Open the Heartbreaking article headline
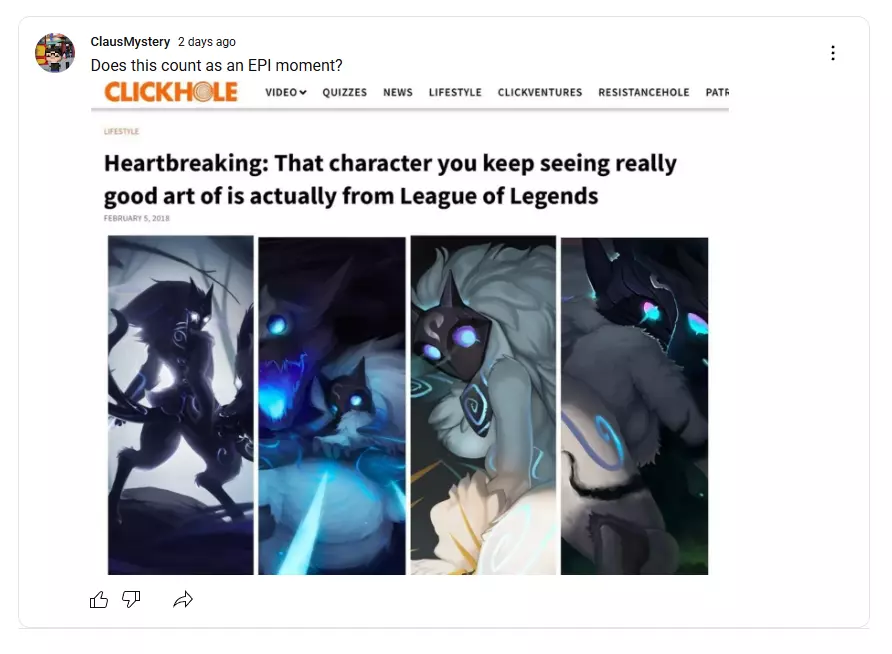 pyautogui.click(x=390, y=179)
